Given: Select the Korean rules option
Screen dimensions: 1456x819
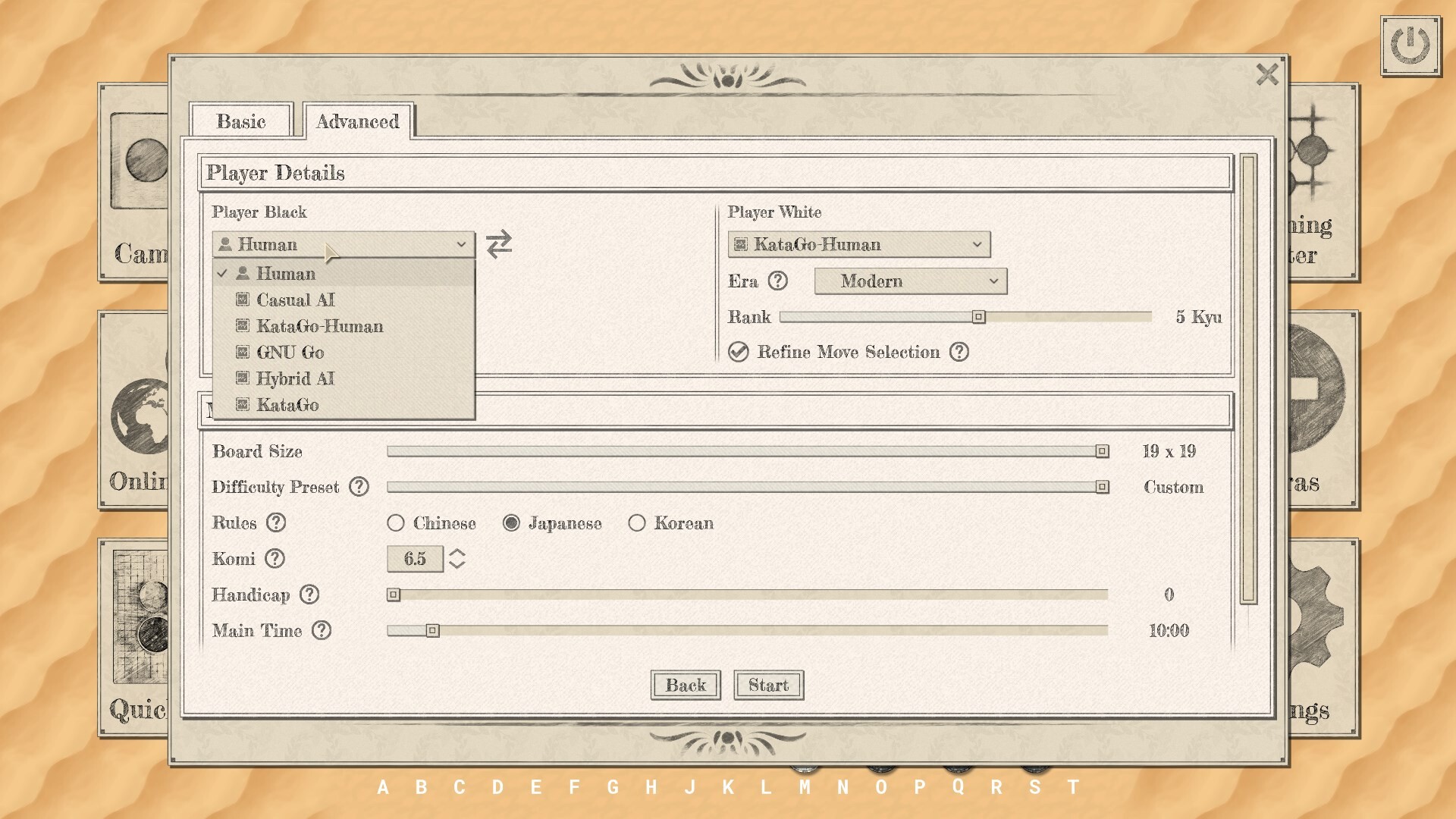Looking at the screenshot, I should tap(637, 523).
